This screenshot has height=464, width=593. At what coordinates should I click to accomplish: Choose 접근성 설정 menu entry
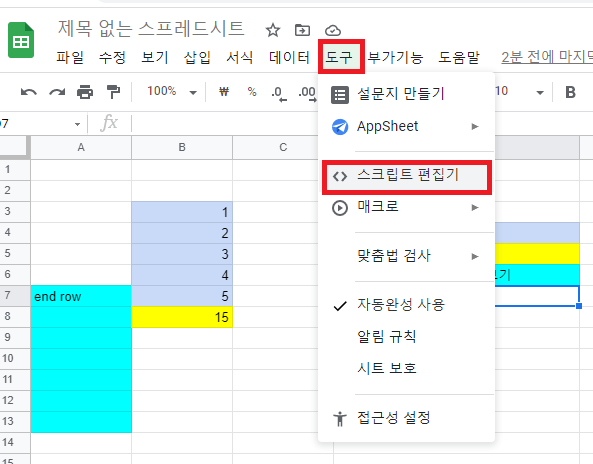[x=406, y=418]
